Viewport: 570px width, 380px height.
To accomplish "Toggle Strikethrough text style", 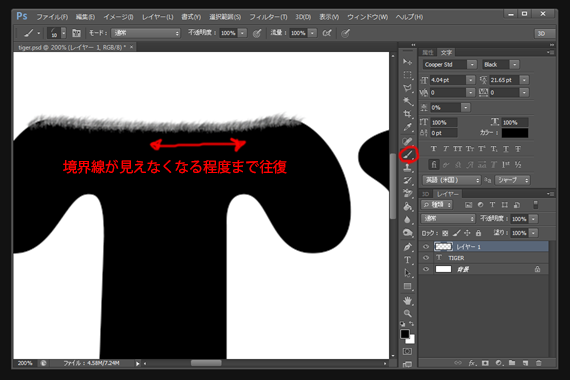I will pos(518,149).
